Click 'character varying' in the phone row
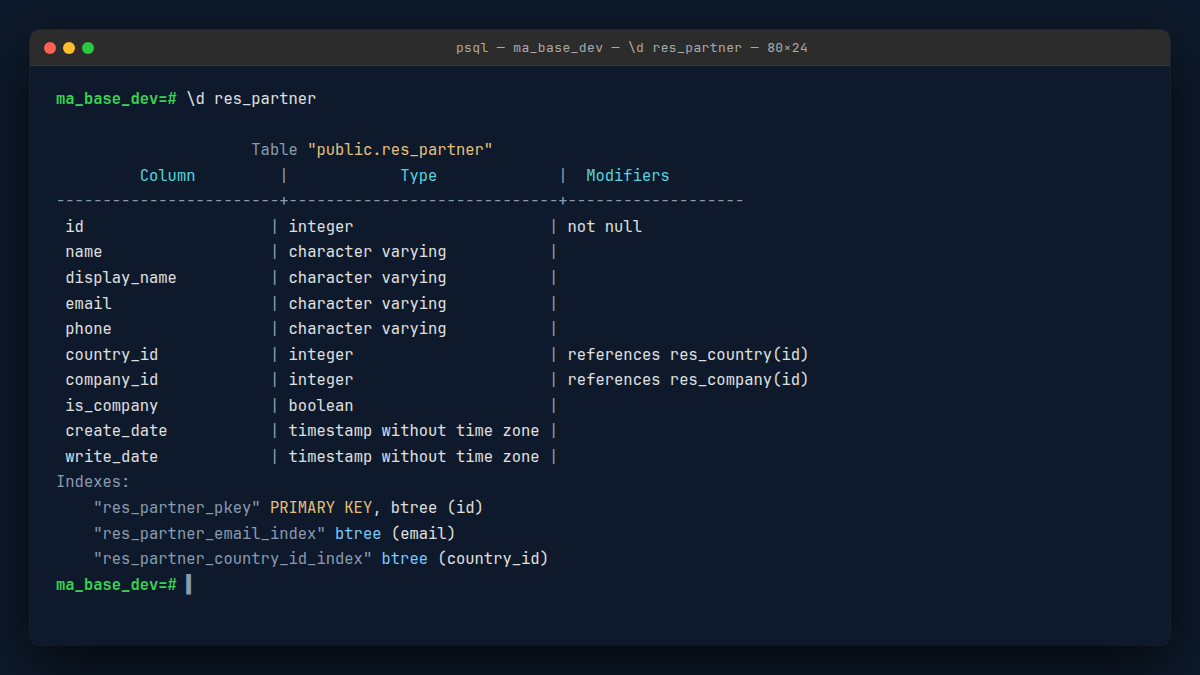Screen dimensions: 1200x675 368,329
